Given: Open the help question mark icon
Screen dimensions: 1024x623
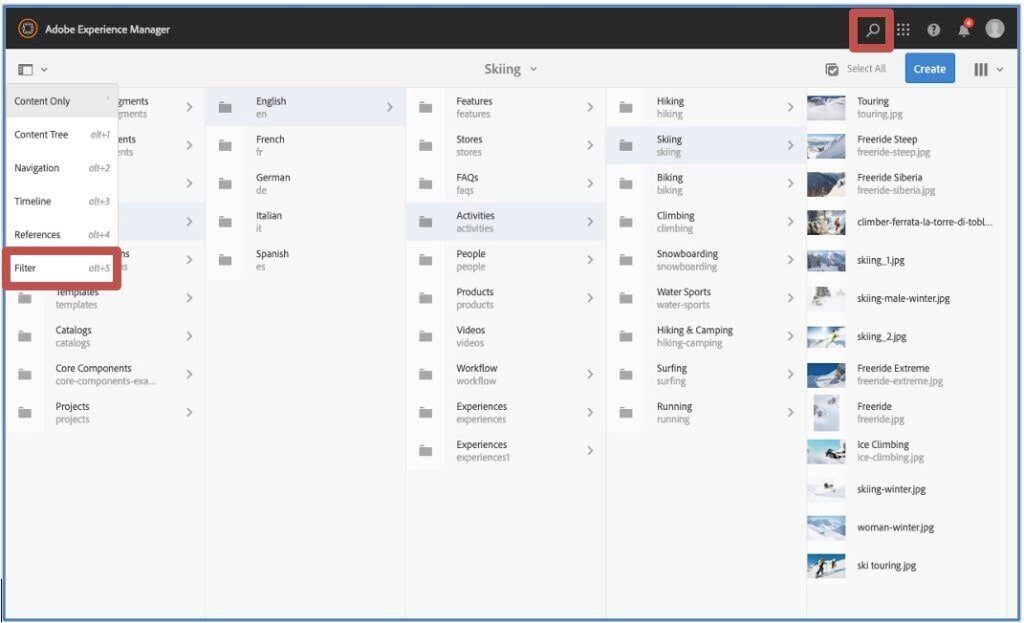Looking at the screenshot, I should pos(933,29).
